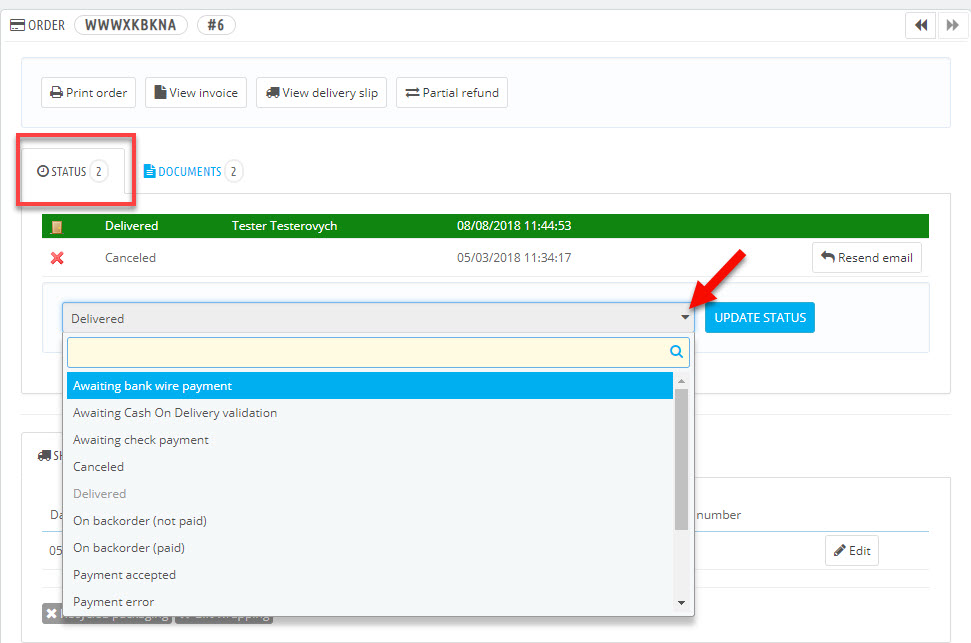Click the pencil icon on the Edit button
This screenshot has height=643, width=971.
click(x=840, y=550)
